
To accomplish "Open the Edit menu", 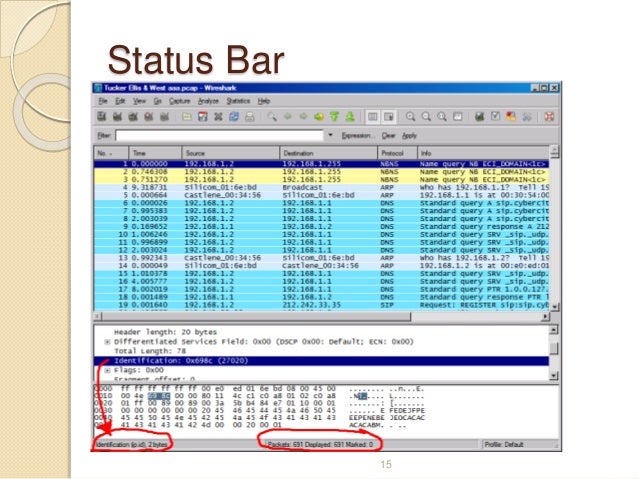I will coord(120,101).
